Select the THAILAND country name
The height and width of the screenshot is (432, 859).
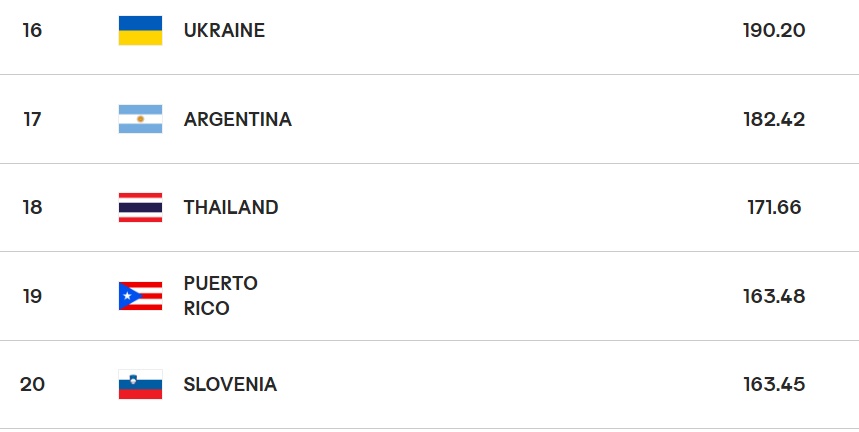click(231, 208)
